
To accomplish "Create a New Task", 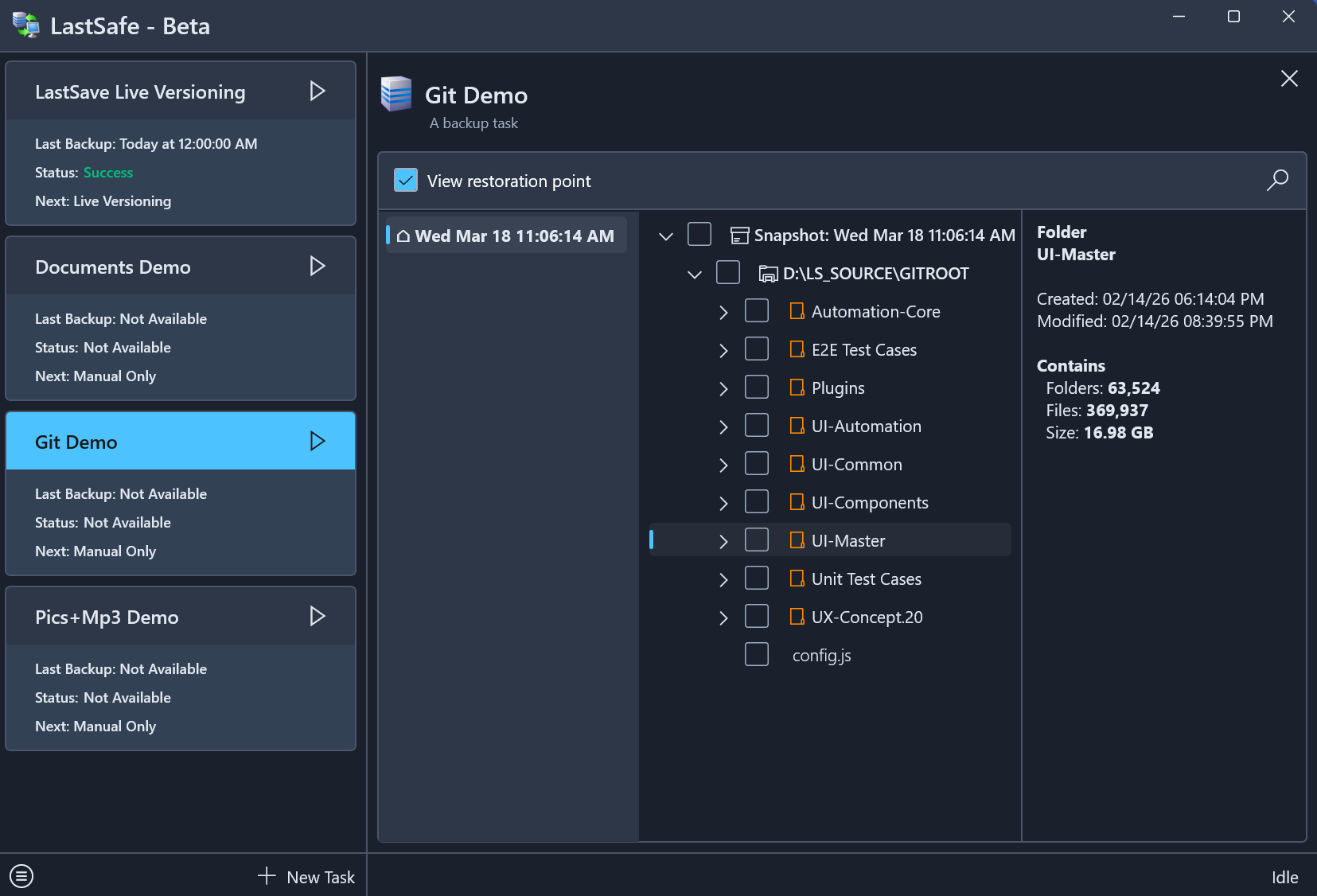I will (x=306, y=877).
